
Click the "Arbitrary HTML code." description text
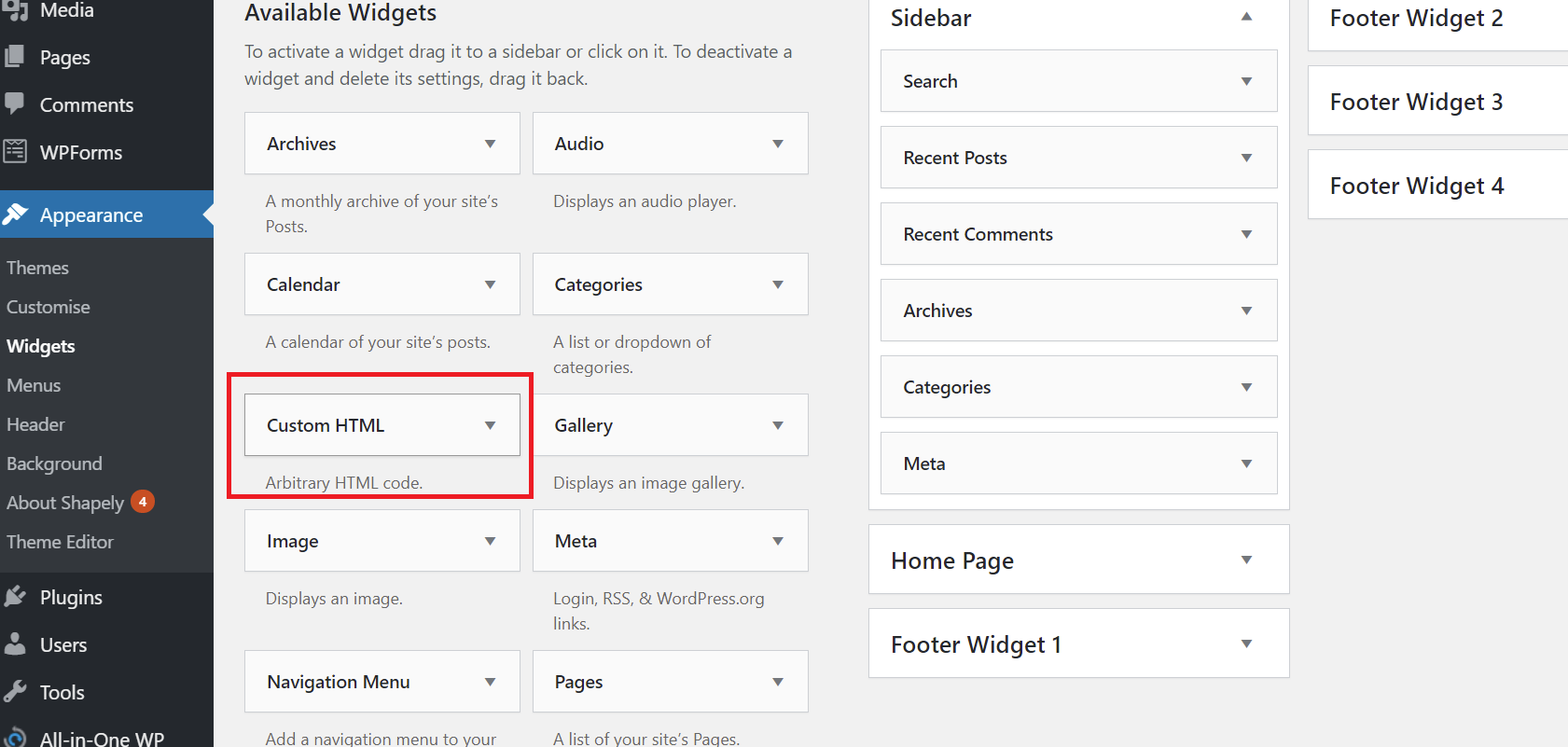[344, 483]
